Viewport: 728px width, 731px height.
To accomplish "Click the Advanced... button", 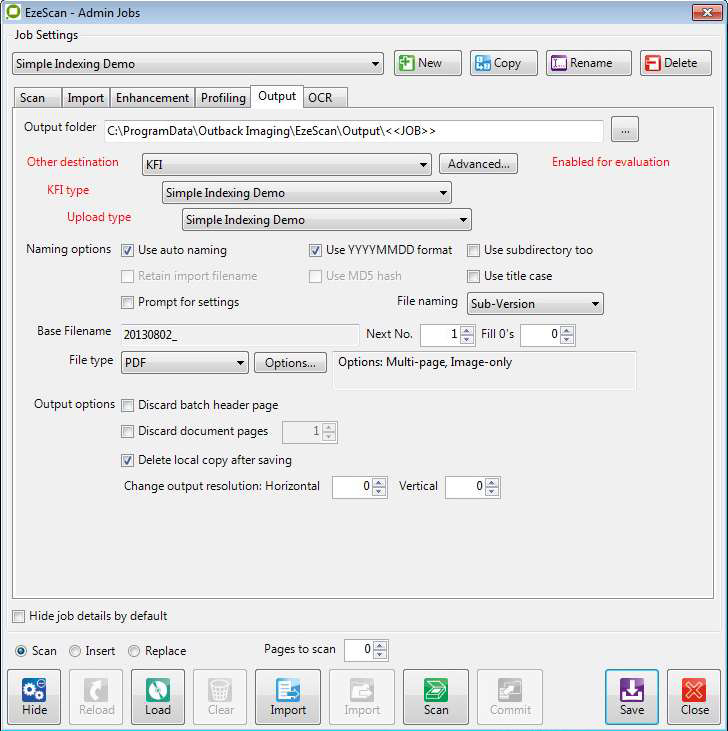I will (x=478, y=164).
